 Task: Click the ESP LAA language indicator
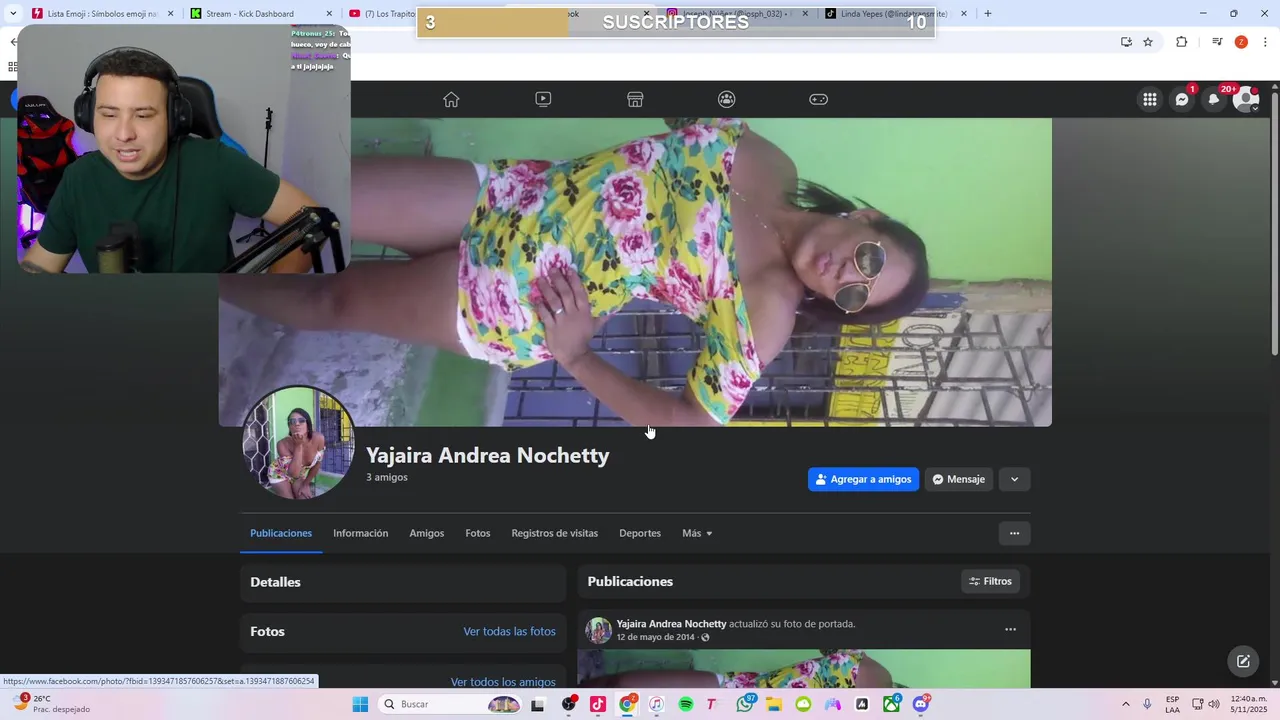click(x=1172, y=704)
